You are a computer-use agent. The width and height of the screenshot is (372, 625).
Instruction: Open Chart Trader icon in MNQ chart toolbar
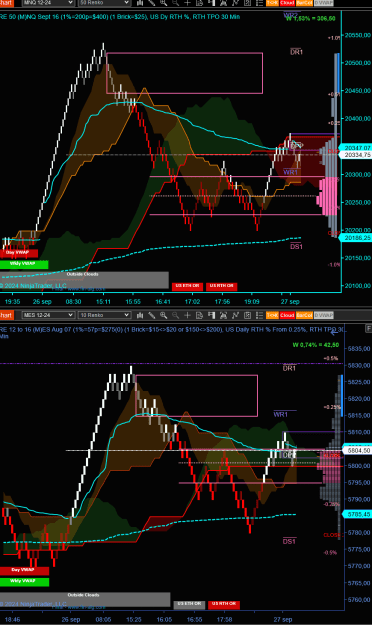[x=199, y=3]
